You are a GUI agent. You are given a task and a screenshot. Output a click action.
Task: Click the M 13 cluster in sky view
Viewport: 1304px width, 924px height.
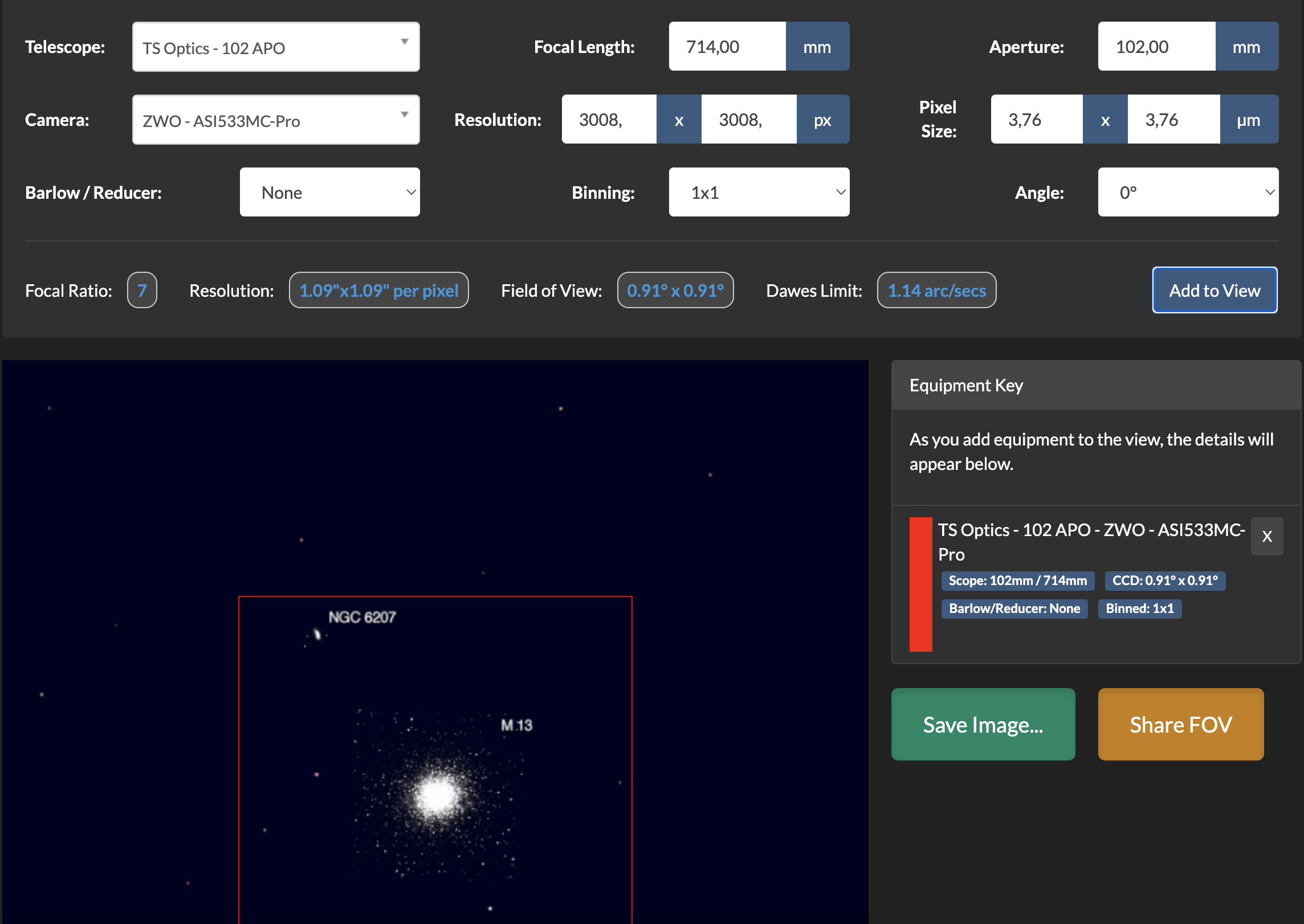coord(437,795)
